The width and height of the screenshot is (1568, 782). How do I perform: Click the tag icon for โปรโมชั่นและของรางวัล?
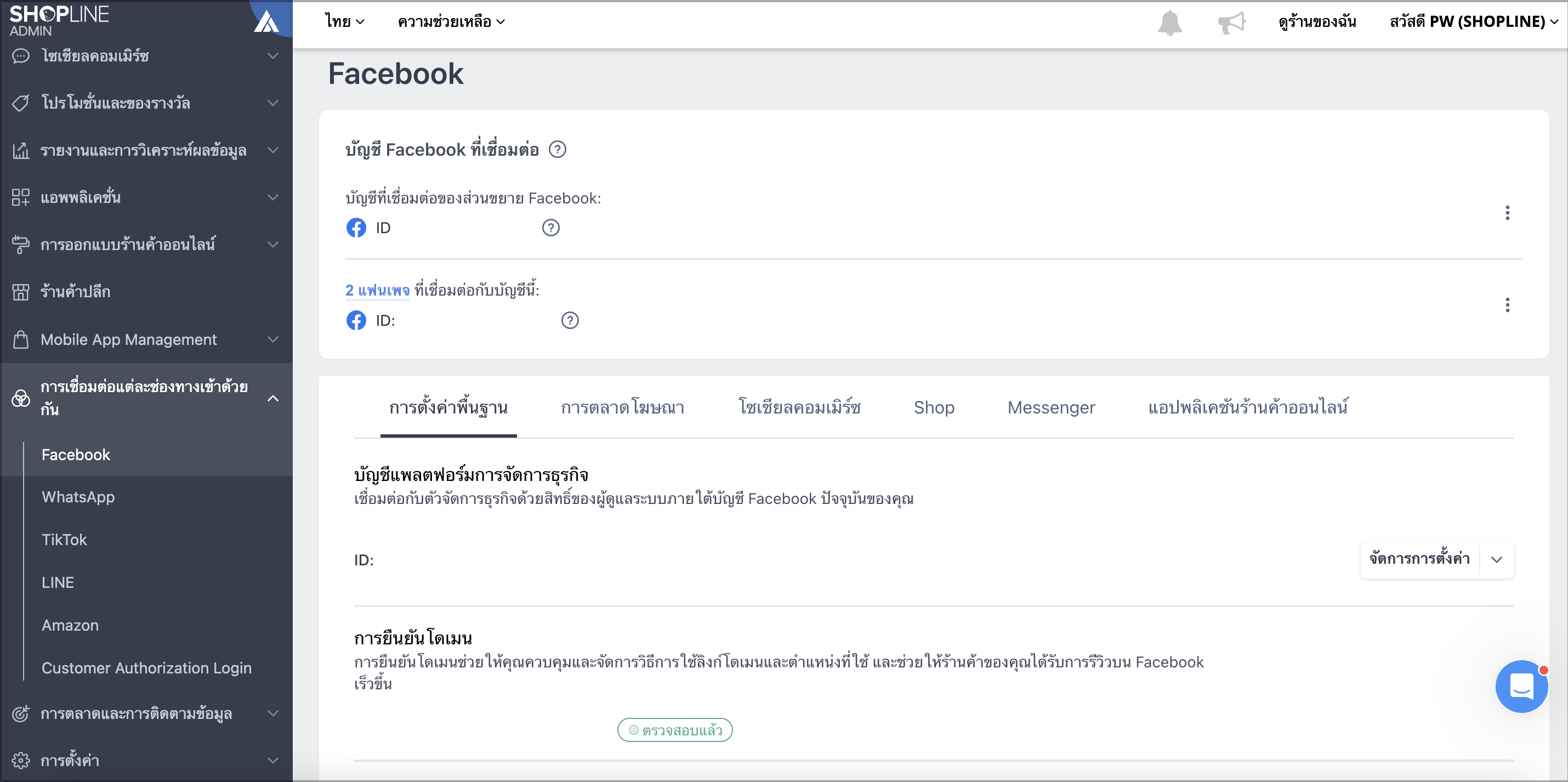(21, 103)
